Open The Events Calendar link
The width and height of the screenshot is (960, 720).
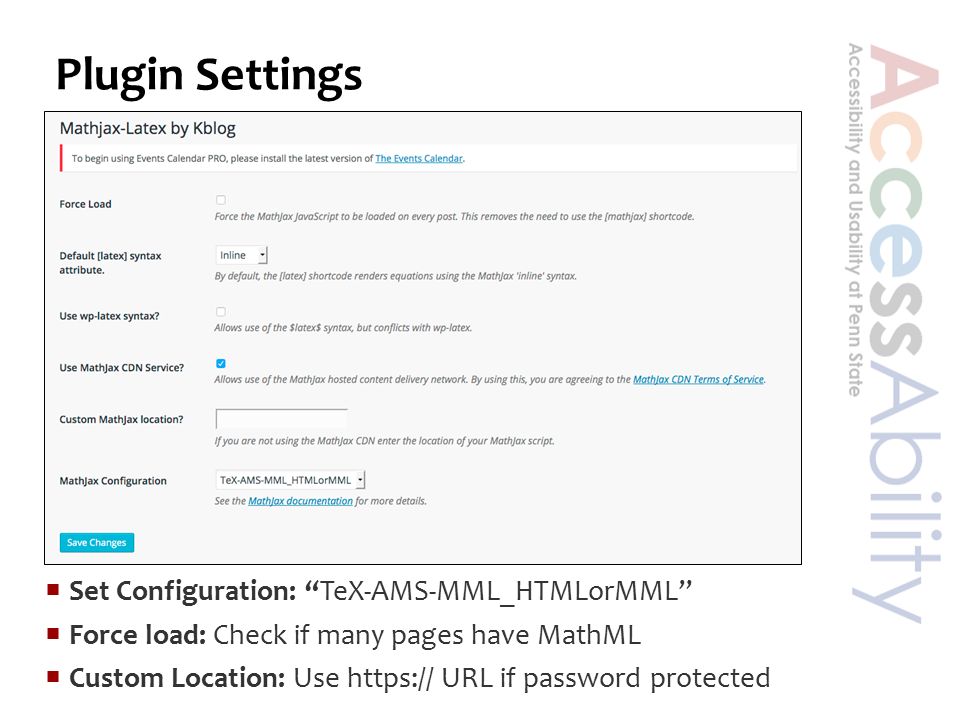[419, 159]
